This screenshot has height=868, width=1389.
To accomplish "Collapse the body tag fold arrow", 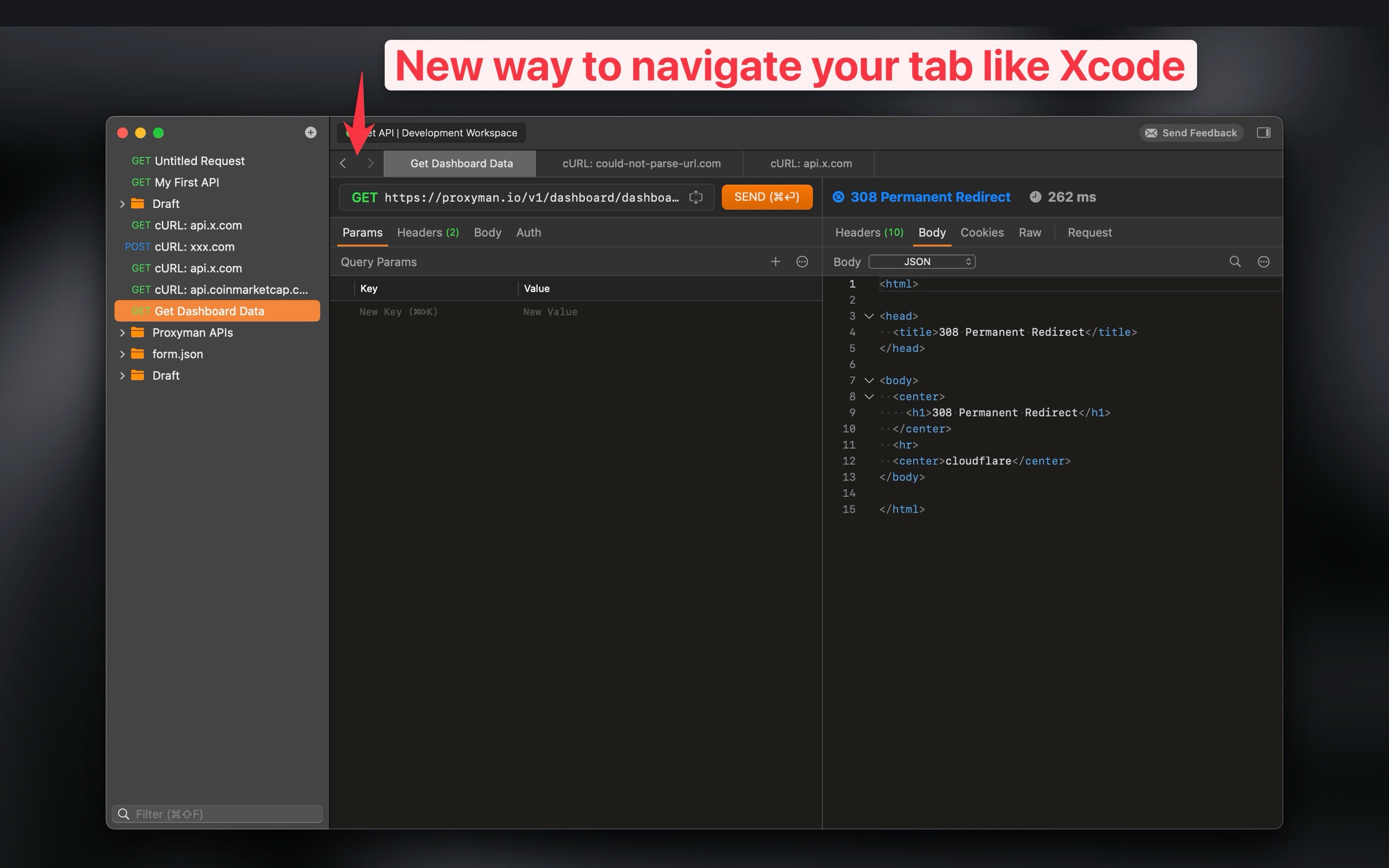I will pos(869,381).
